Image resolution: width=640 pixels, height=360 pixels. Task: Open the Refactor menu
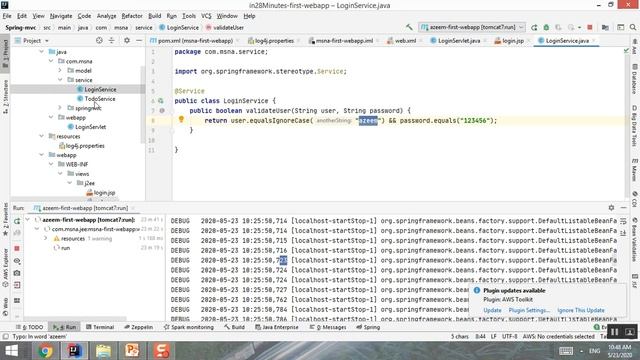[132, 16]
